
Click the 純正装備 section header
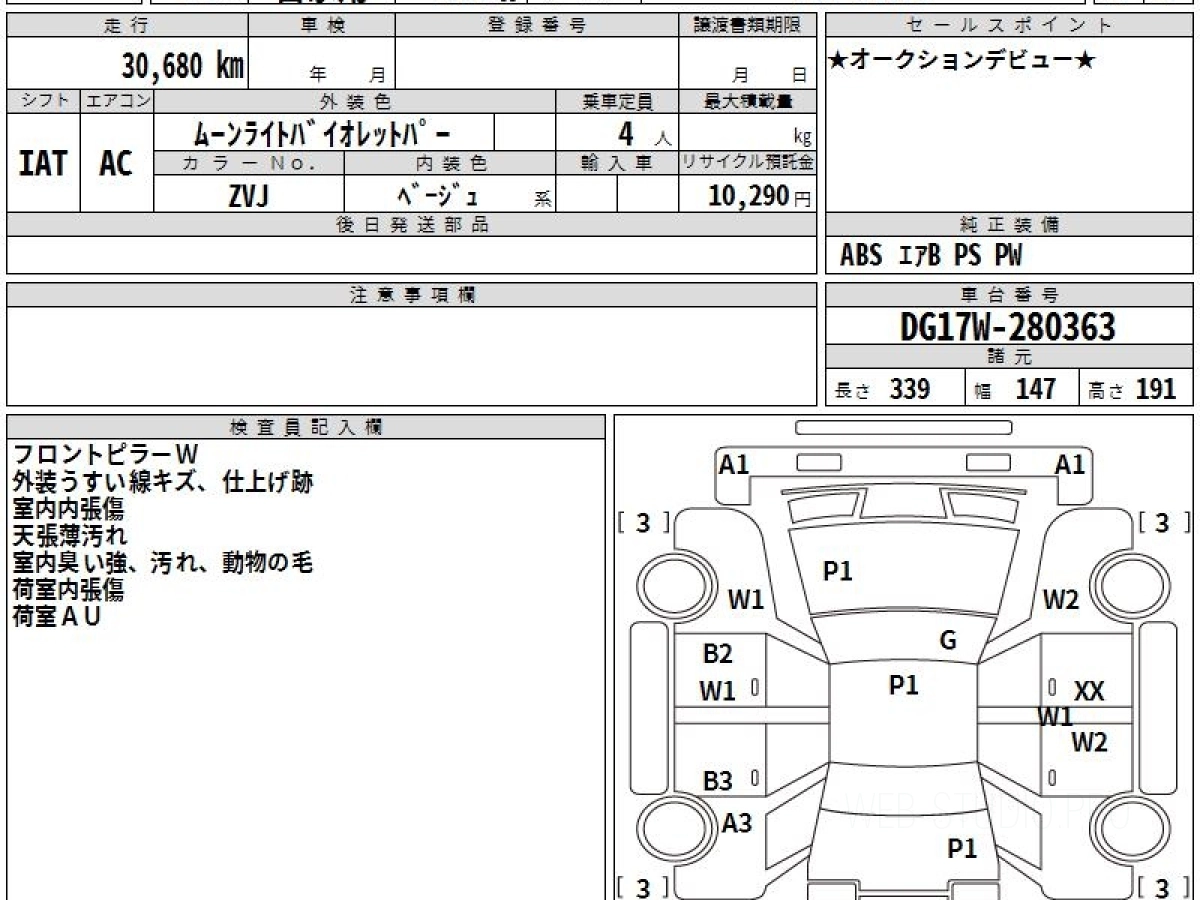(x=1010, y=225)
